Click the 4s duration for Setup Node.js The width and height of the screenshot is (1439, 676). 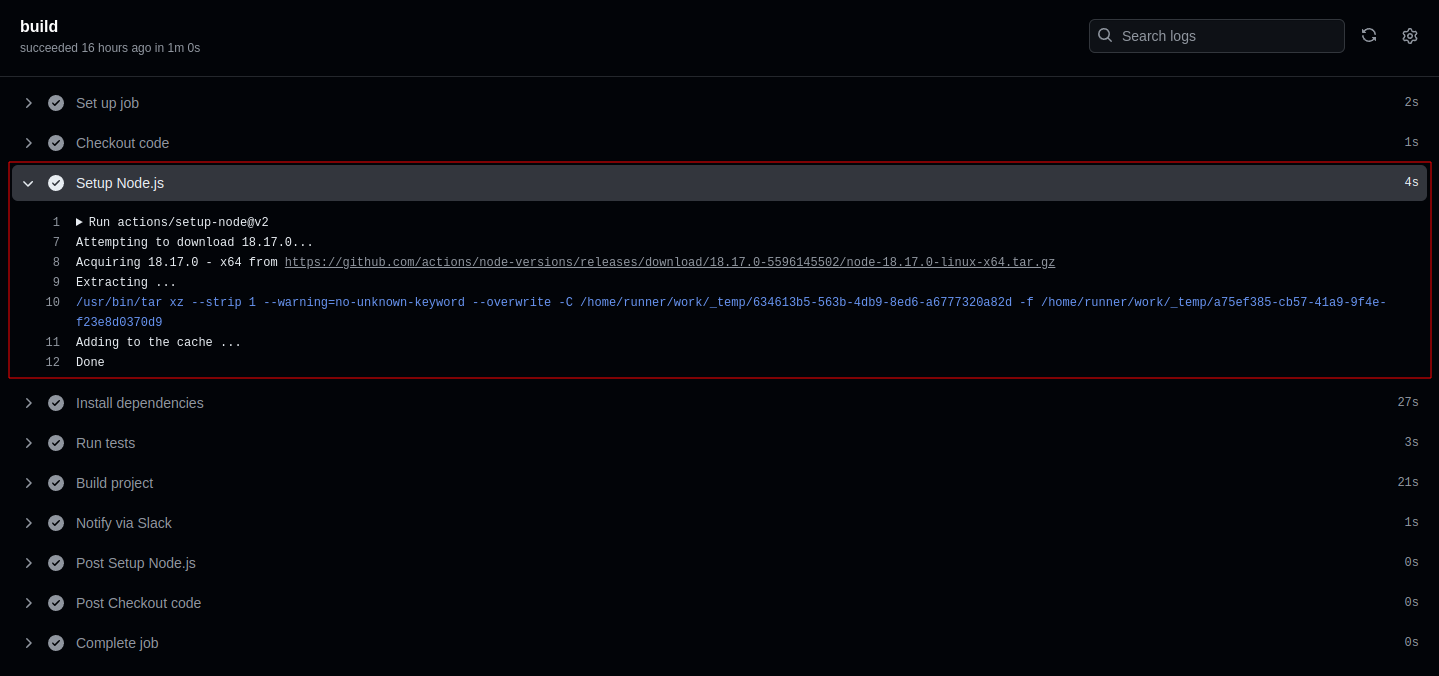pos(1411,182)
